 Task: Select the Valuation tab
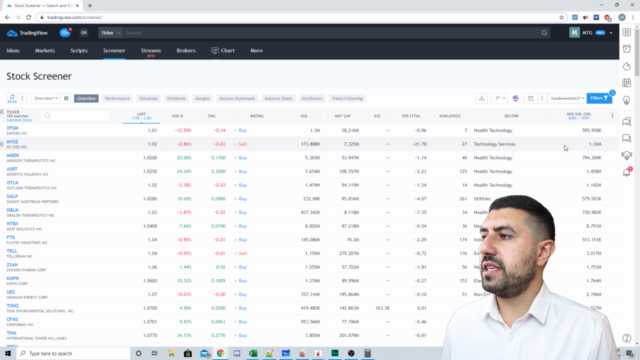click(x=148, y=98)
